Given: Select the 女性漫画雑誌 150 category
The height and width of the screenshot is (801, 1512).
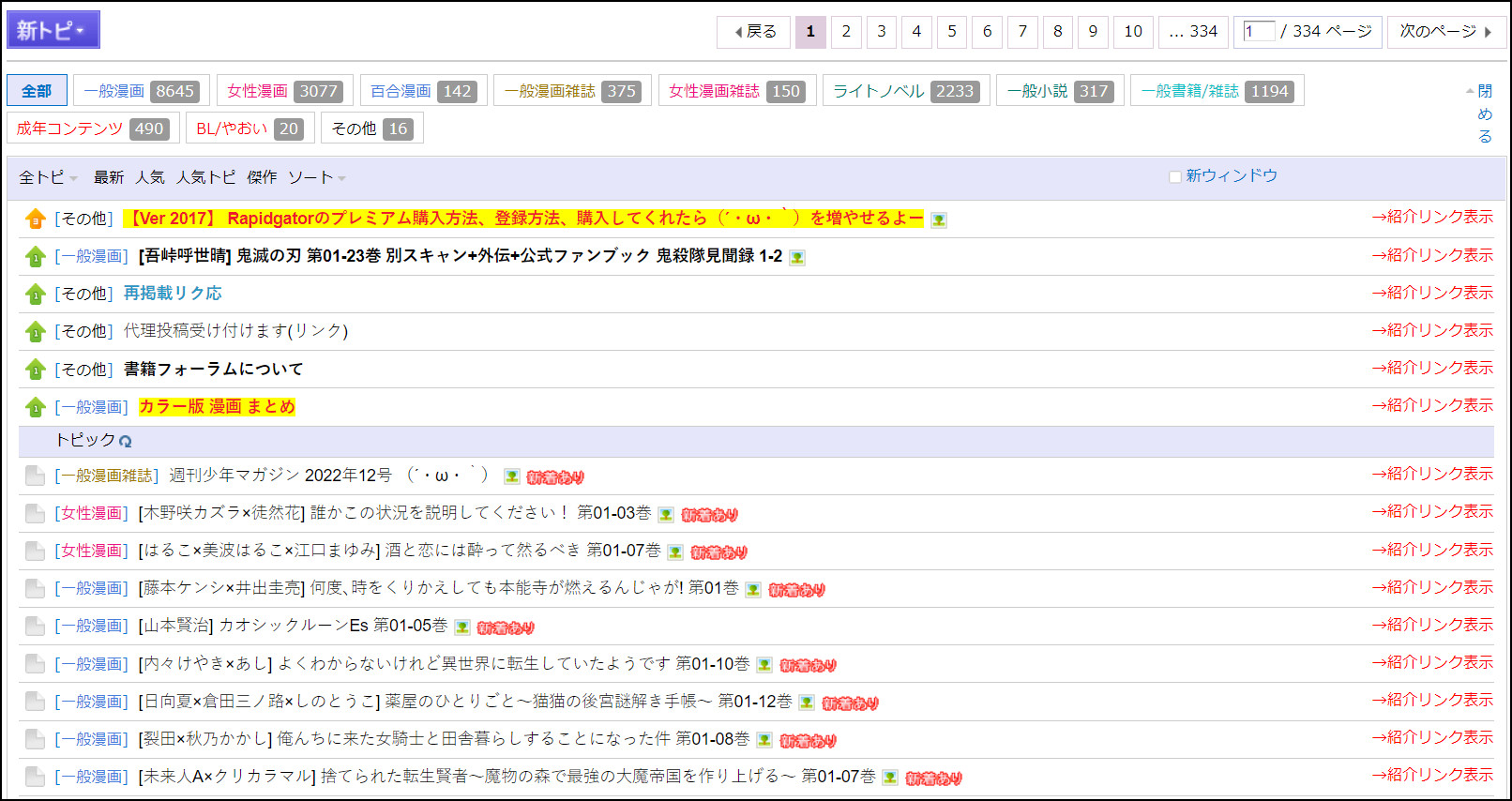Looking at the screenshot, I should pos(737,91).
